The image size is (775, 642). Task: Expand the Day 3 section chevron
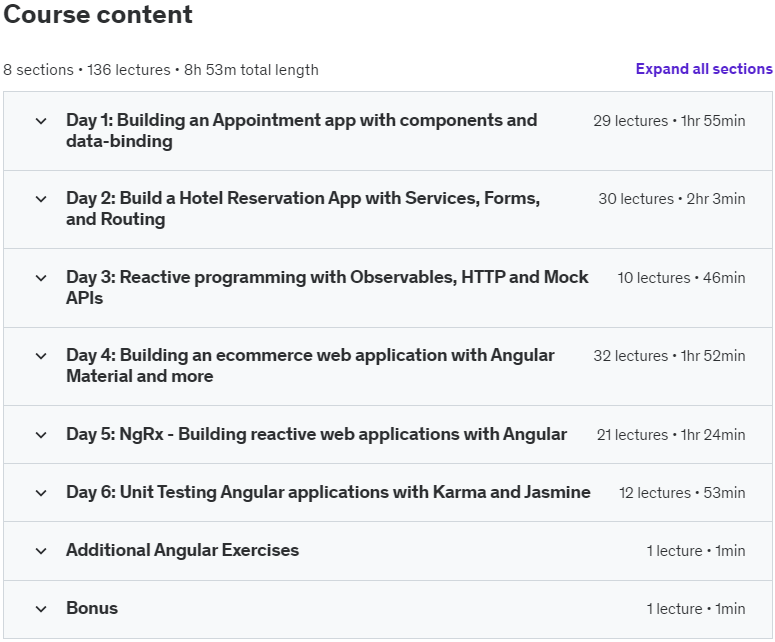[x=41, y=278]
